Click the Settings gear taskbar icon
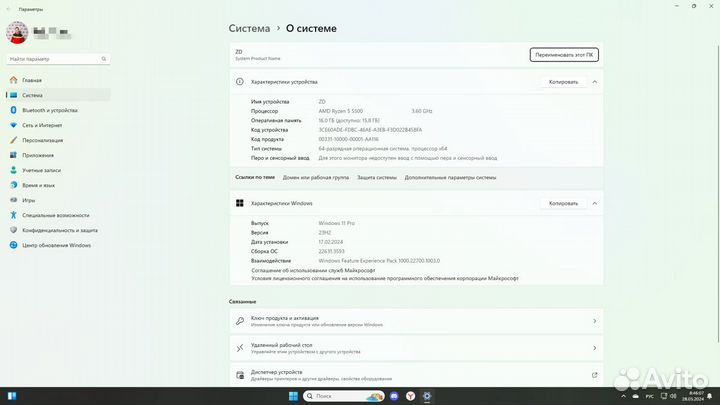The width and height of the screenshot is (720, 405). pos(427,396)
